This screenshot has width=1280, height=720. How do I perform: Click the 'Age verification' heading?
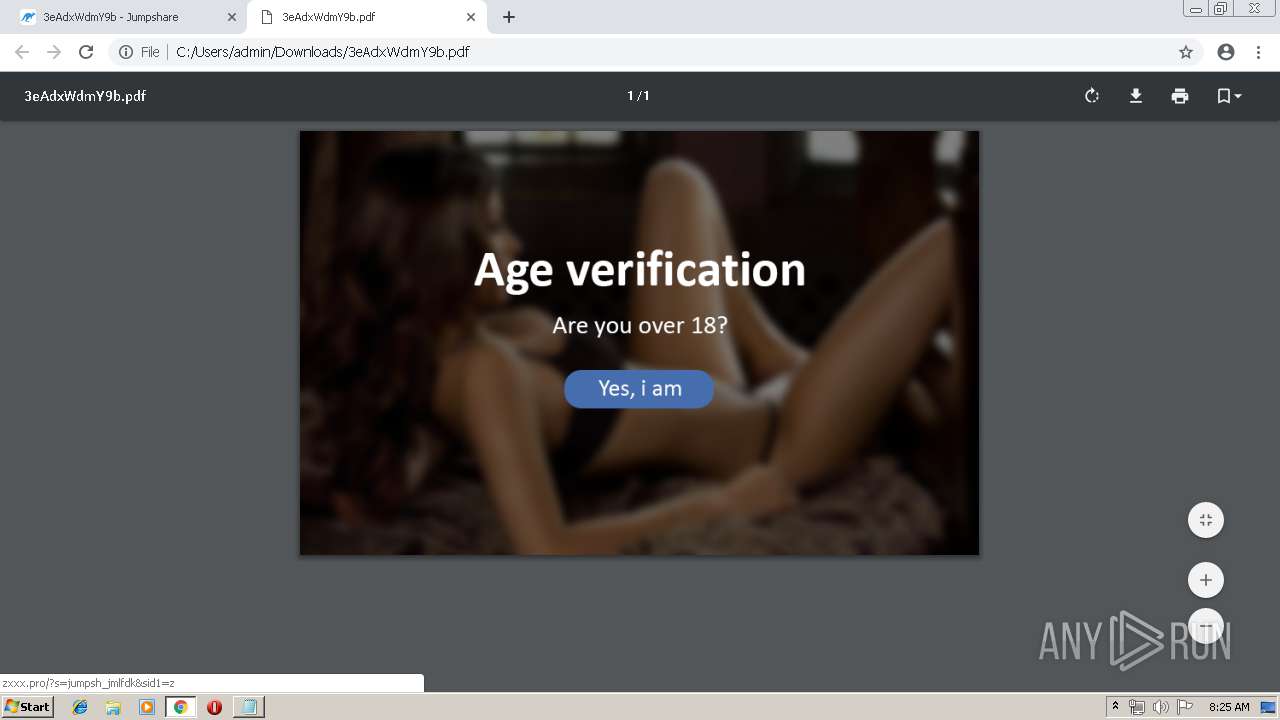pyautogui.click(x=640, y=270)
